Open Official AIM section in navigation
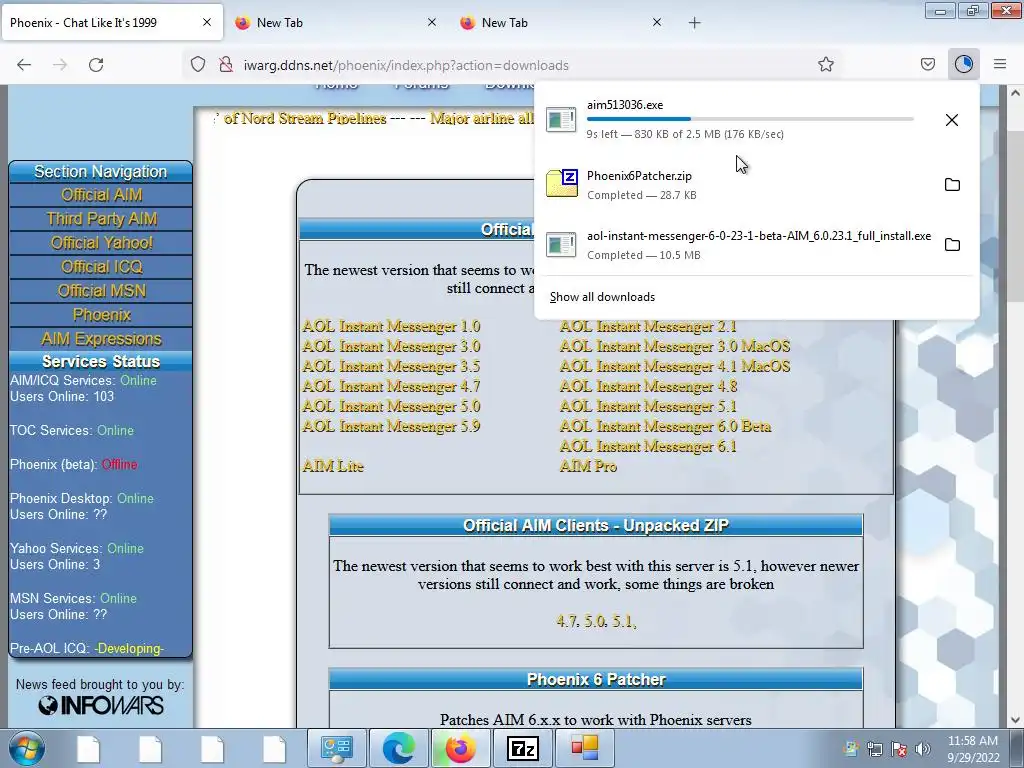This screenshot has width=1024, height=768. (x=101, y=195)
